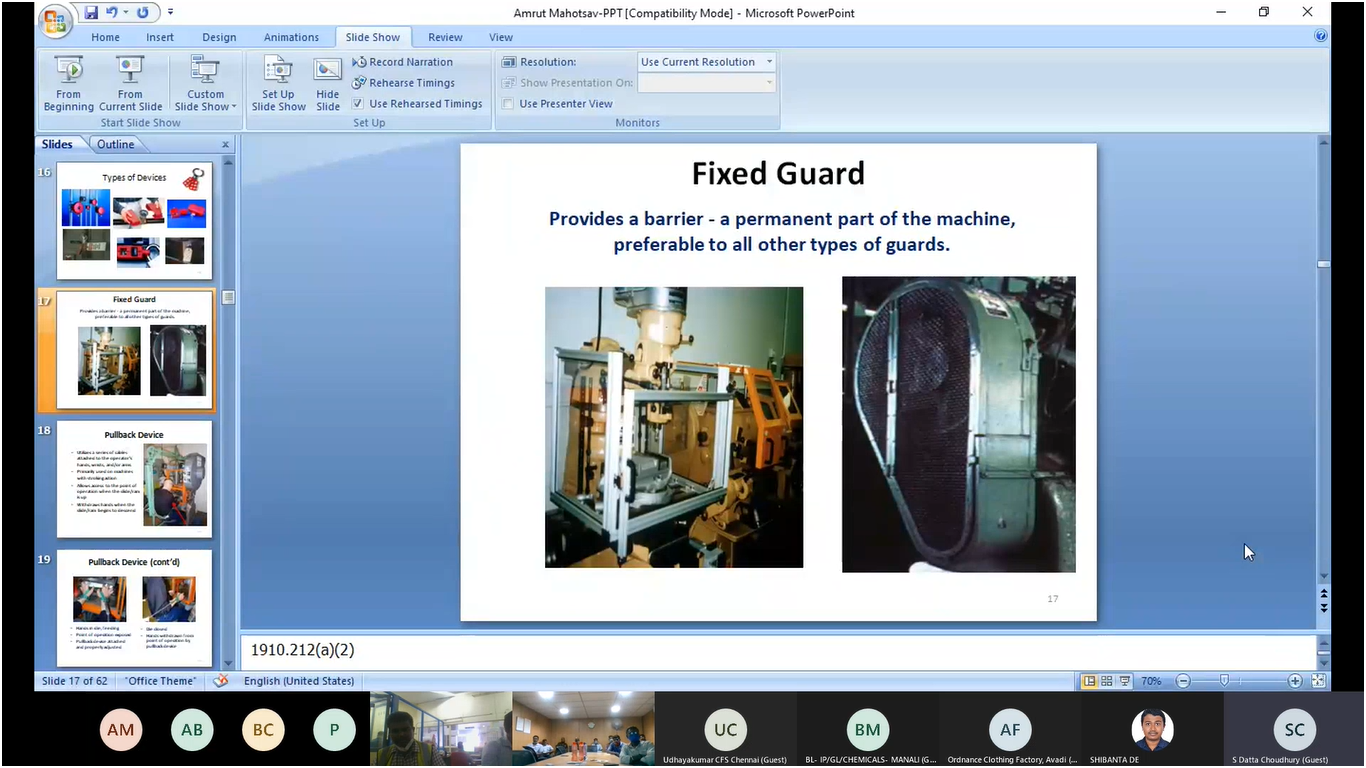Viewport: 1366px width, 768px height.
Task: Enable Use Presenter View checkbox
Action: (508, 104)
